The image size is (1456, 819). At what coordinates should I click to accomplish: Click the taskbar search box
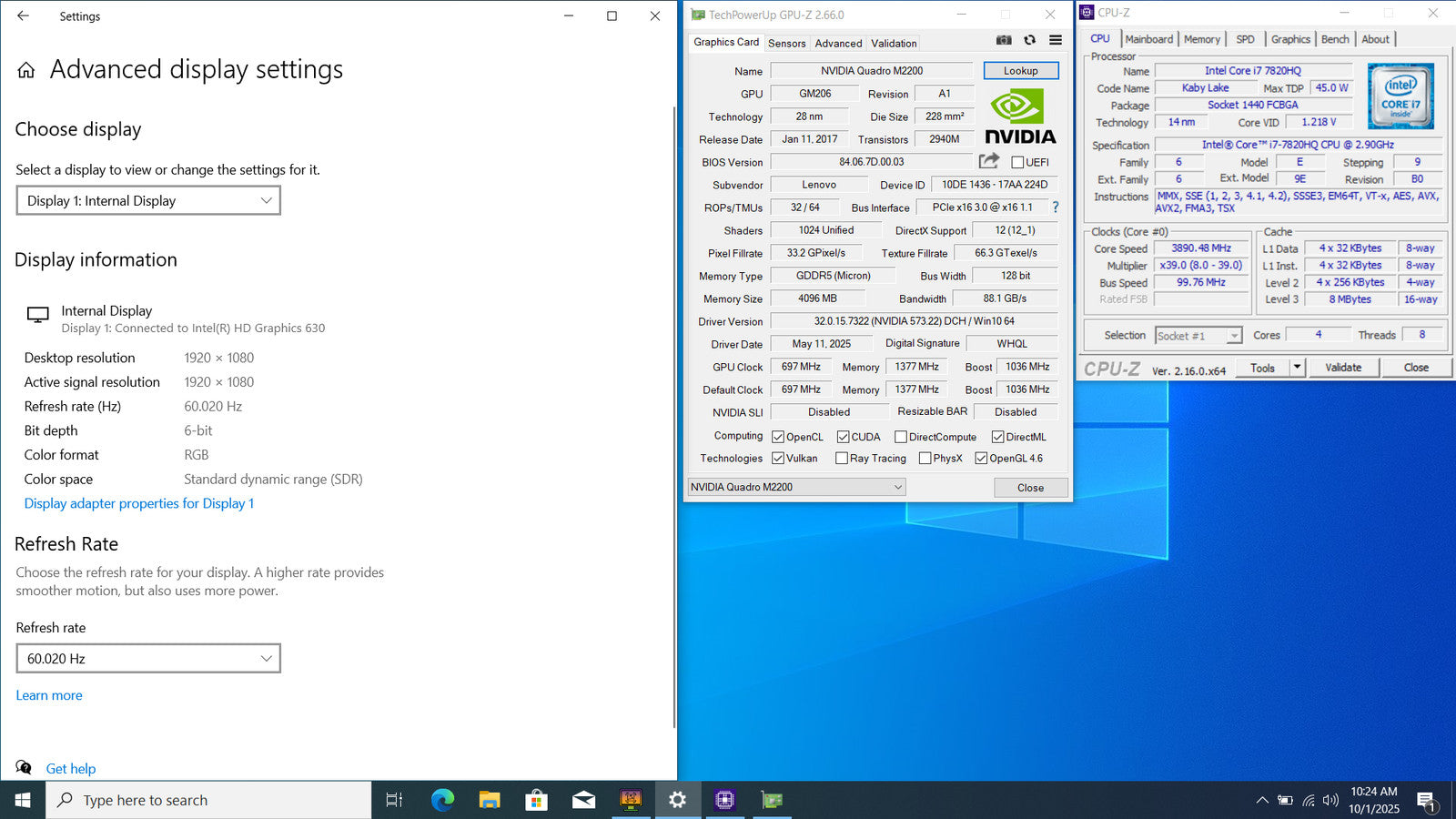(x=209, y=800)
